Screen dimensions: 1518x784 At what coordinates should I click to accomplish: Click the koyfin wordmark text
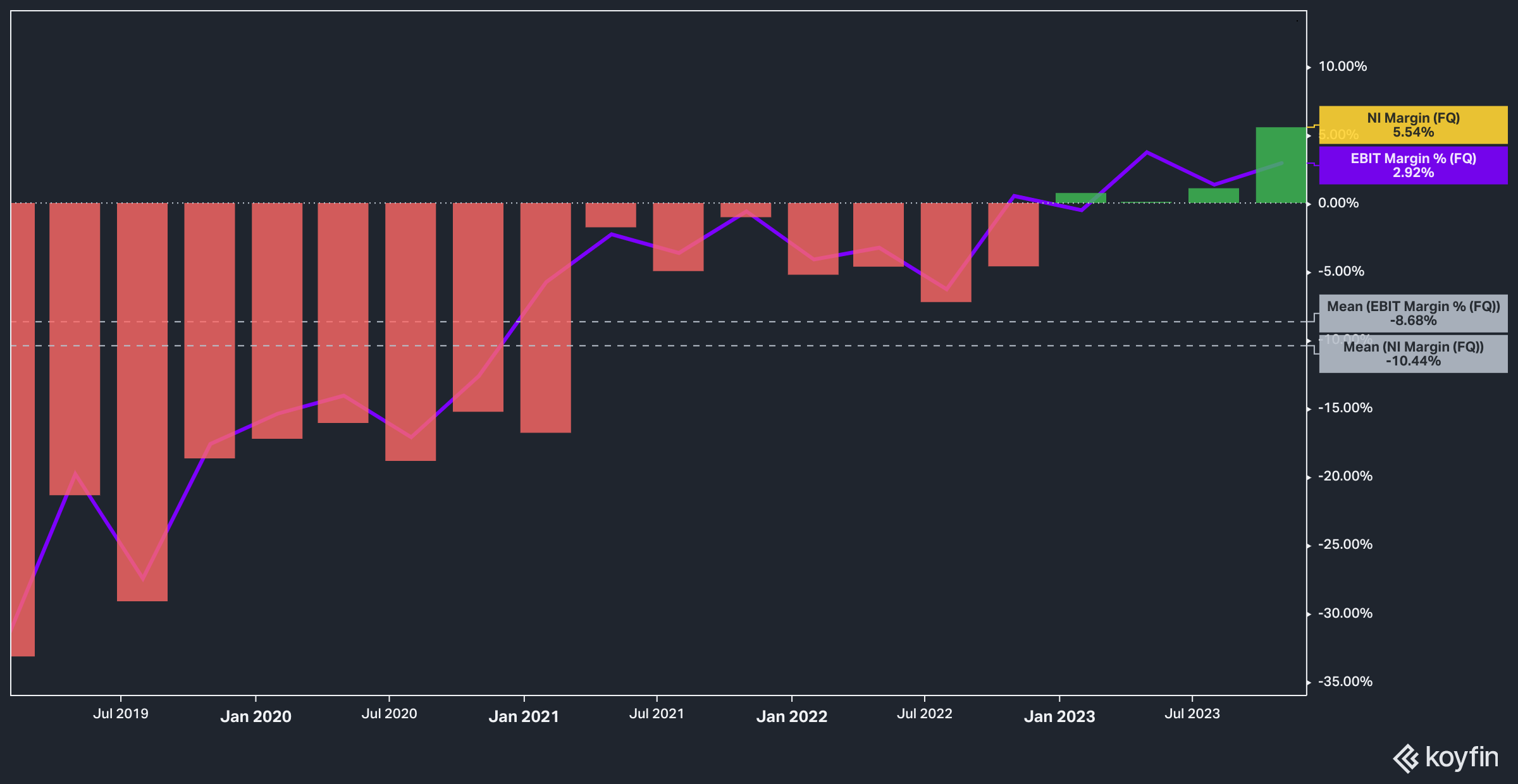pyautogui.click(x=1461, y=757)
